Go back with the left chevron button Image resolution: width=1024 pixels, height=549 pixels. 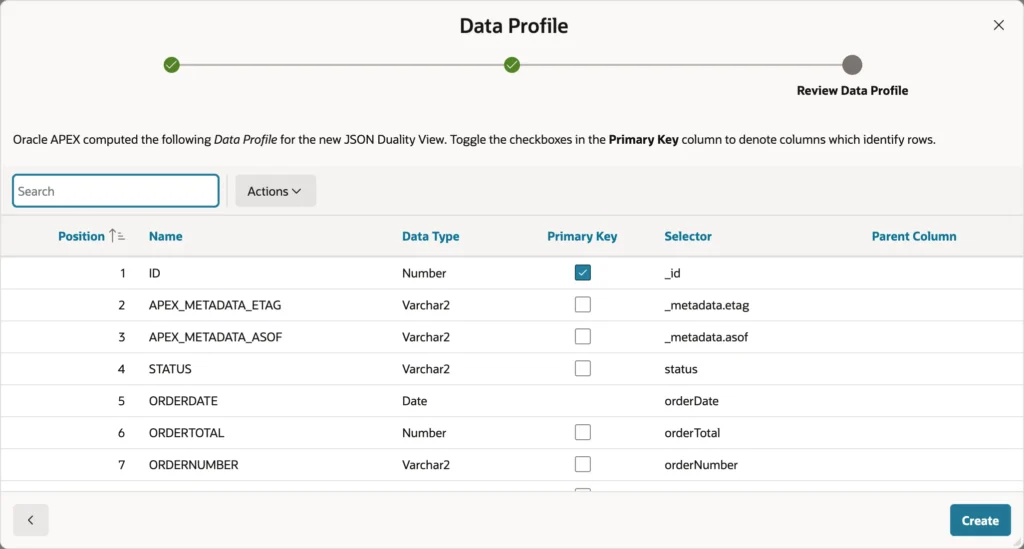(31, 520)
